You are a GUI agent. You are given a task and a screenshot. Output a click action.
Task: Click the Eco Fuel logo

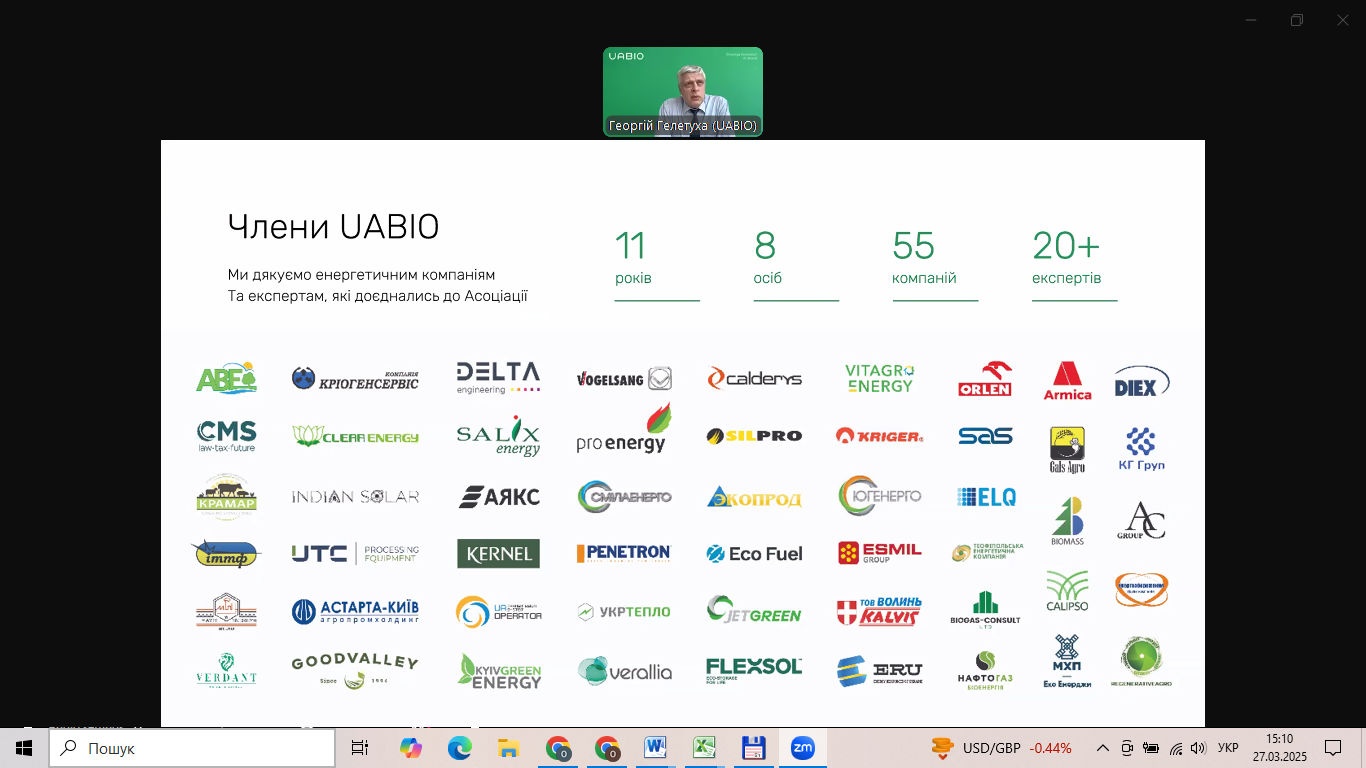tap(755, 554)
